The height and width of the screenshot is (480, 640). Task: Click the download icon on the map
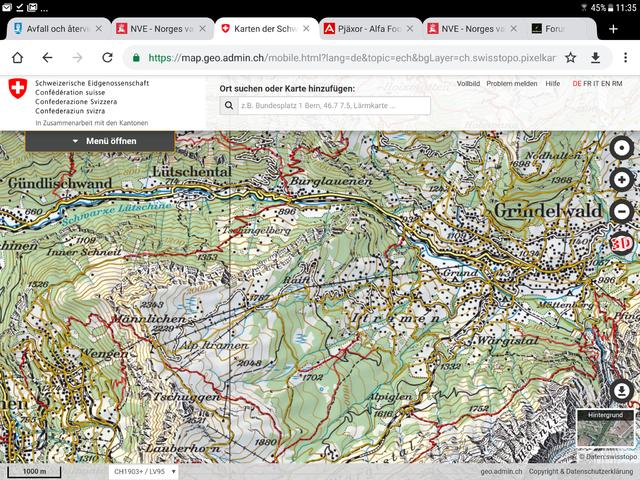coord(621,390)
